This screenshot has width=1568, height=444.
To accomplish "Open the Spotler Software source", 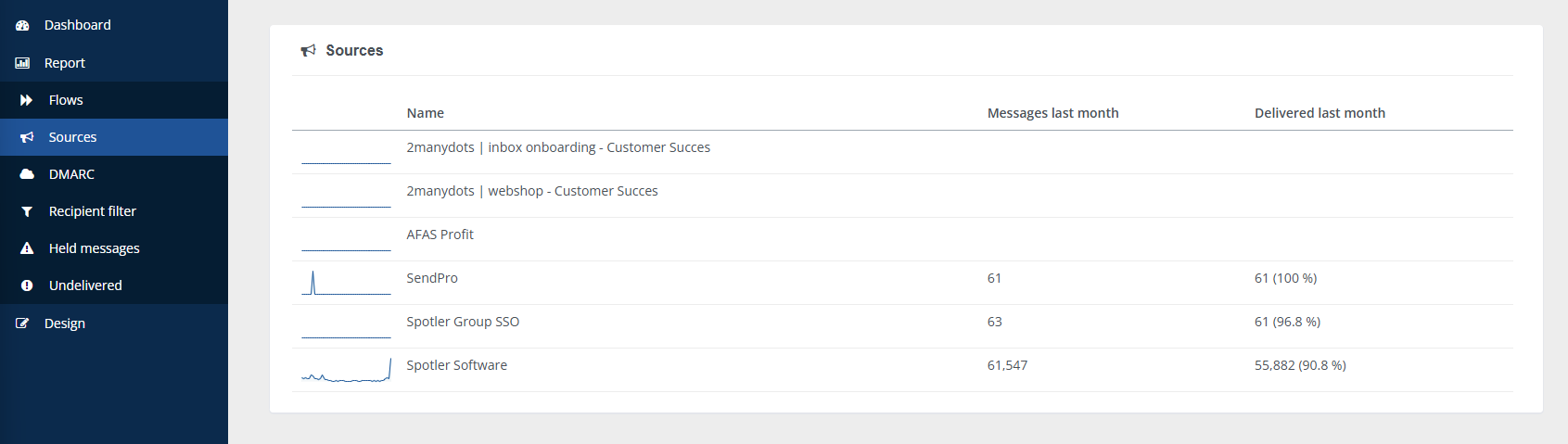I will [456, 365].
